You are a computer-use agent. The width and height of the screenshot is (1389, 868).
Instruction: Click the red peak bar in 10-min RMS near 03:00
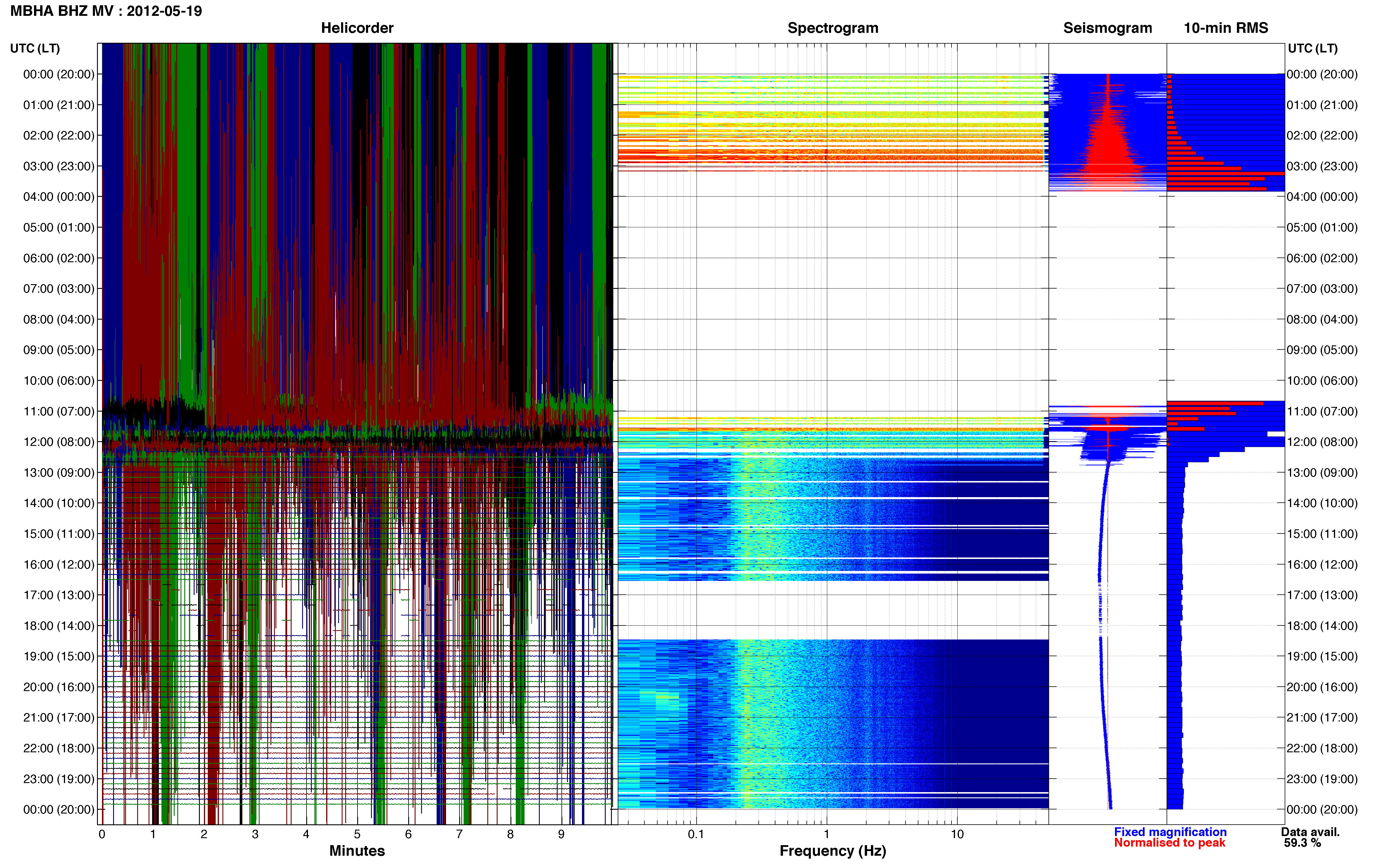coord(1225,173)
